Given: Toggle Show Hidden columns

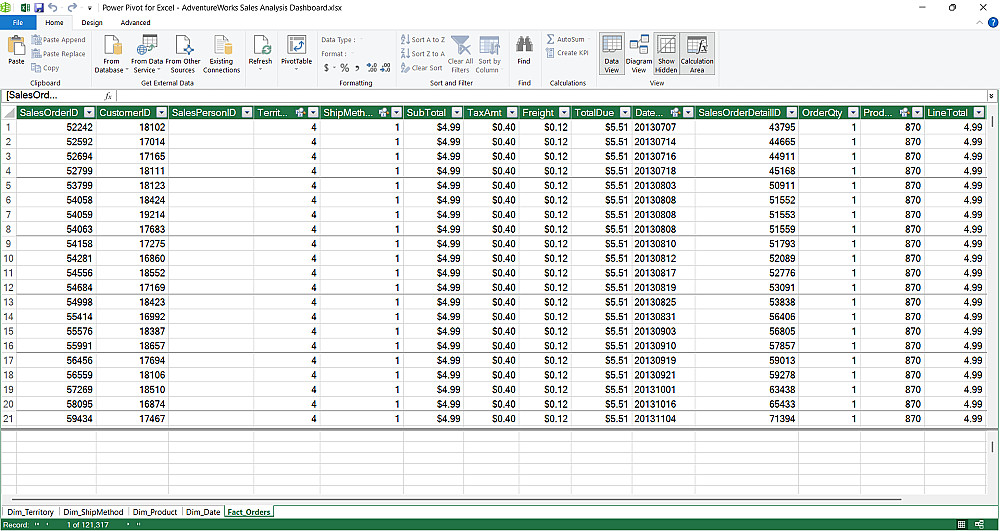Looking at the screenshot, I should pos(666,54).
